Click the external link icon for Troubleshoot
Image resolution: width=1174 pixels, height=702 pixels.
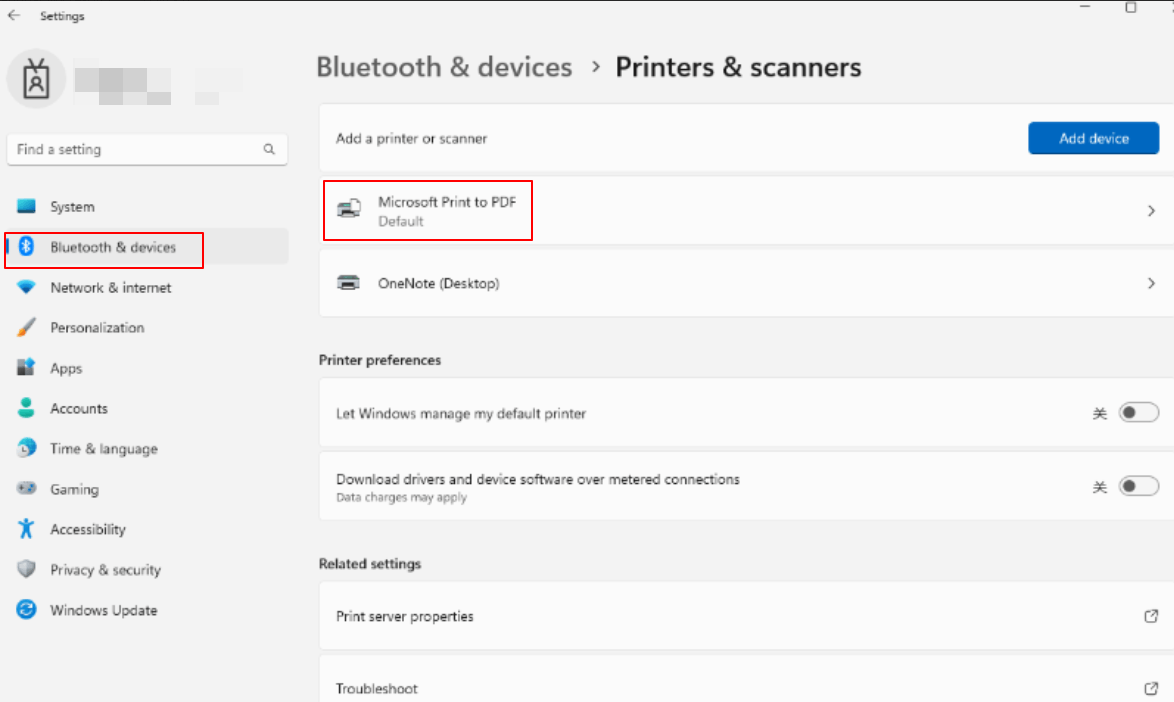click(x=1151, y=688)
